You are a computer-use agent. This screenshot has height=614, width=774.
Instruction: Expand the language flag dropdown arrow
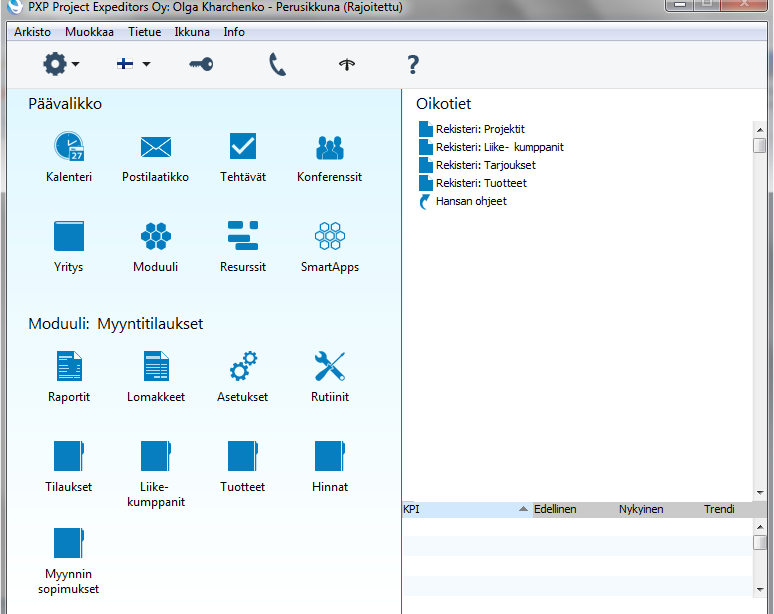coord(146,64)
